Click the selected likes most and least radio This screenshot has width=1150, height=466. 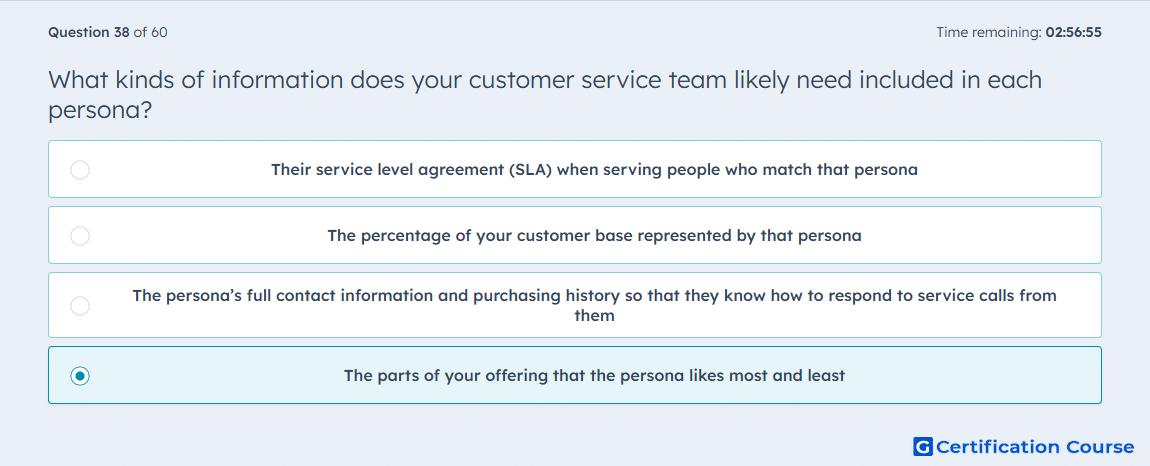[80, 376]
